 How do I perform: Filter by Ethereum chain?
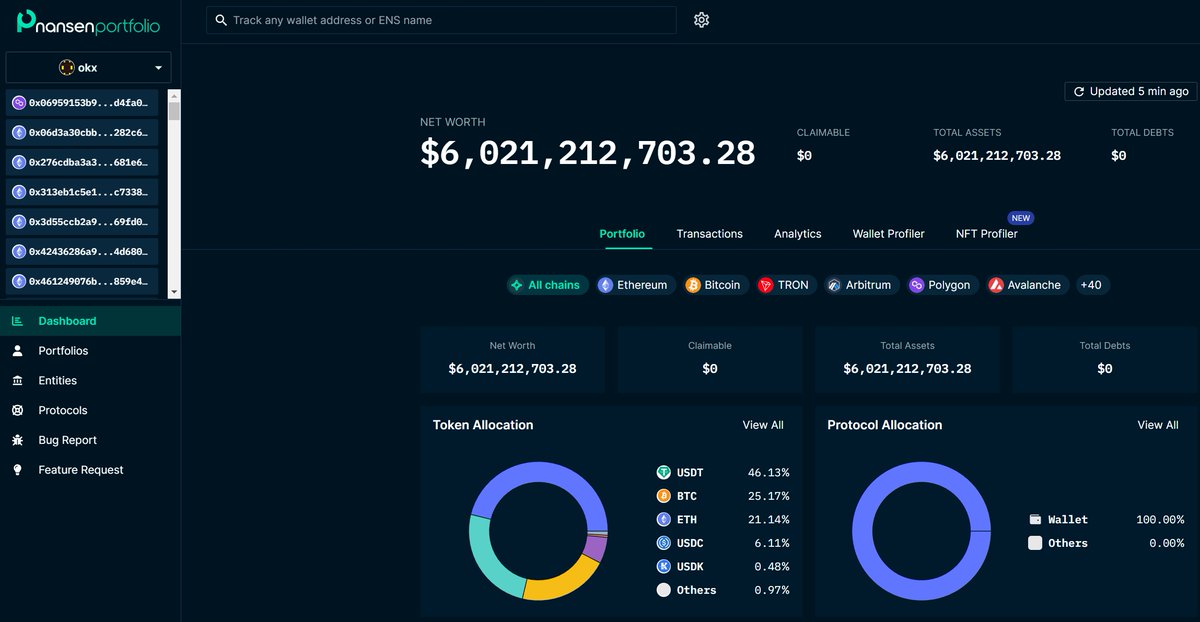[x=632, y=285]
